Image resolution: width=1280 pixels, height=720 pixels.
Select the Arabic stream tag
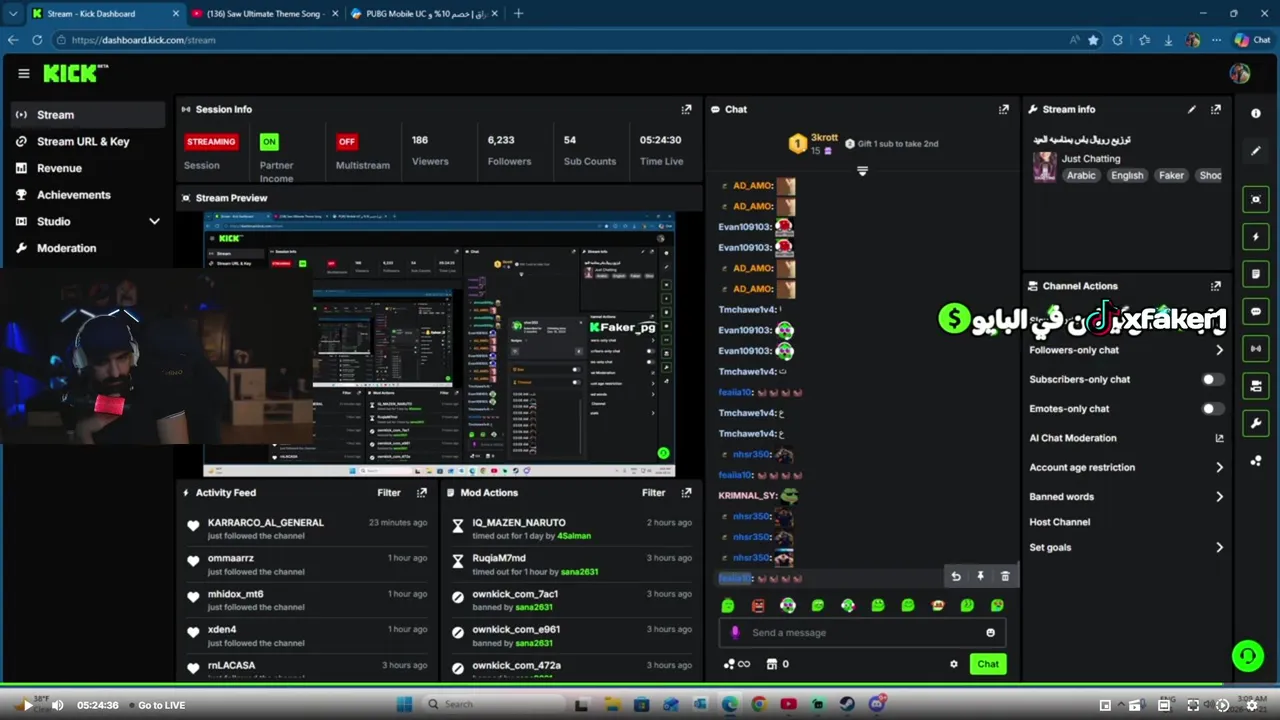point(1081,176)
